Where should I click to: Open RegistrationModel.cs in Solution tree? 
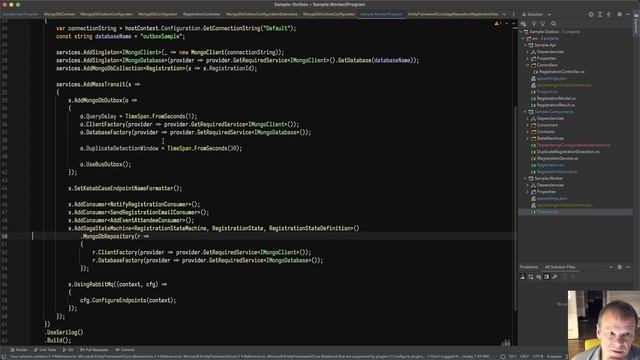click(556, 98)
